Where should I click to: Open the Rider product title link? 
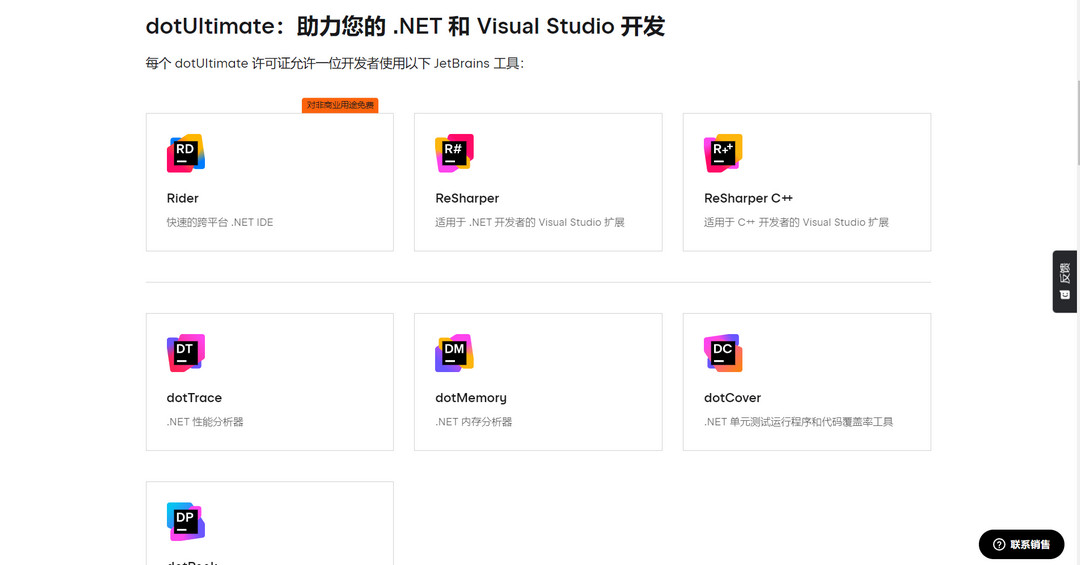[183, 198]
